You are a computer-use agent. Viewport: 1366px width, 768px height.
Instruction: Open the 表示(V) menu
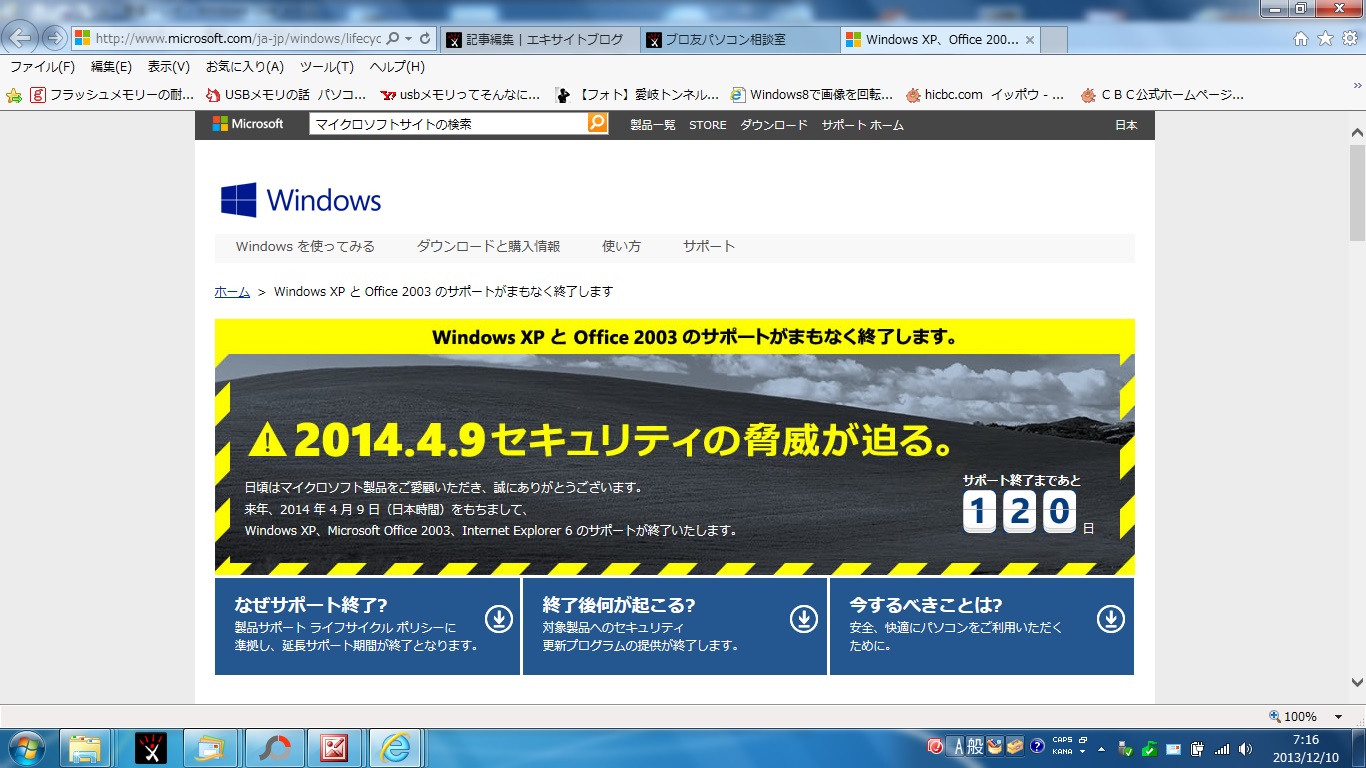[168, 67]
